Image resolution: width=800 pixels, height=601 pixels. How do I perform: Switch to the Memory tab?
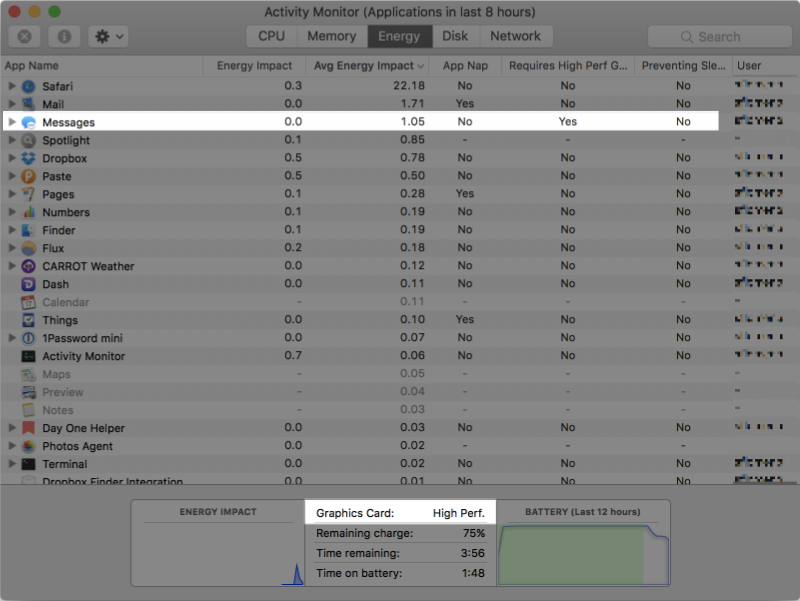coord(332,36)
